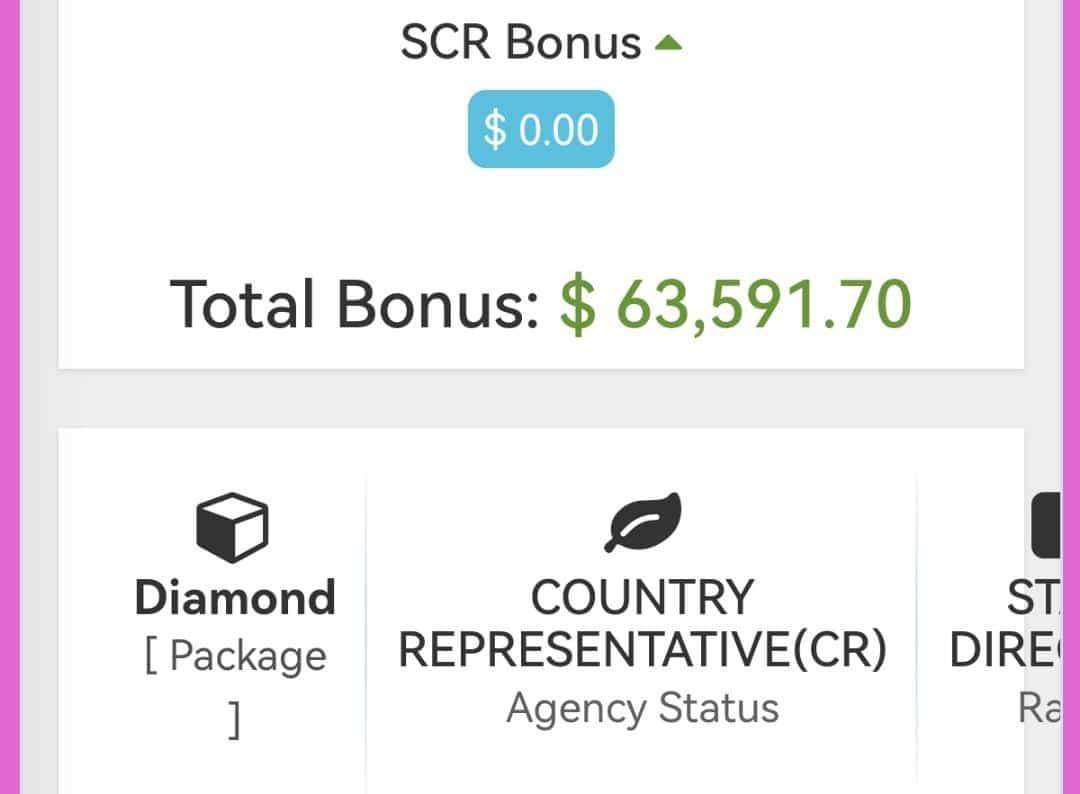The image size is (1080, 794).
Task: Click the "[ Package" caption
Action: (x=235, y=656)
